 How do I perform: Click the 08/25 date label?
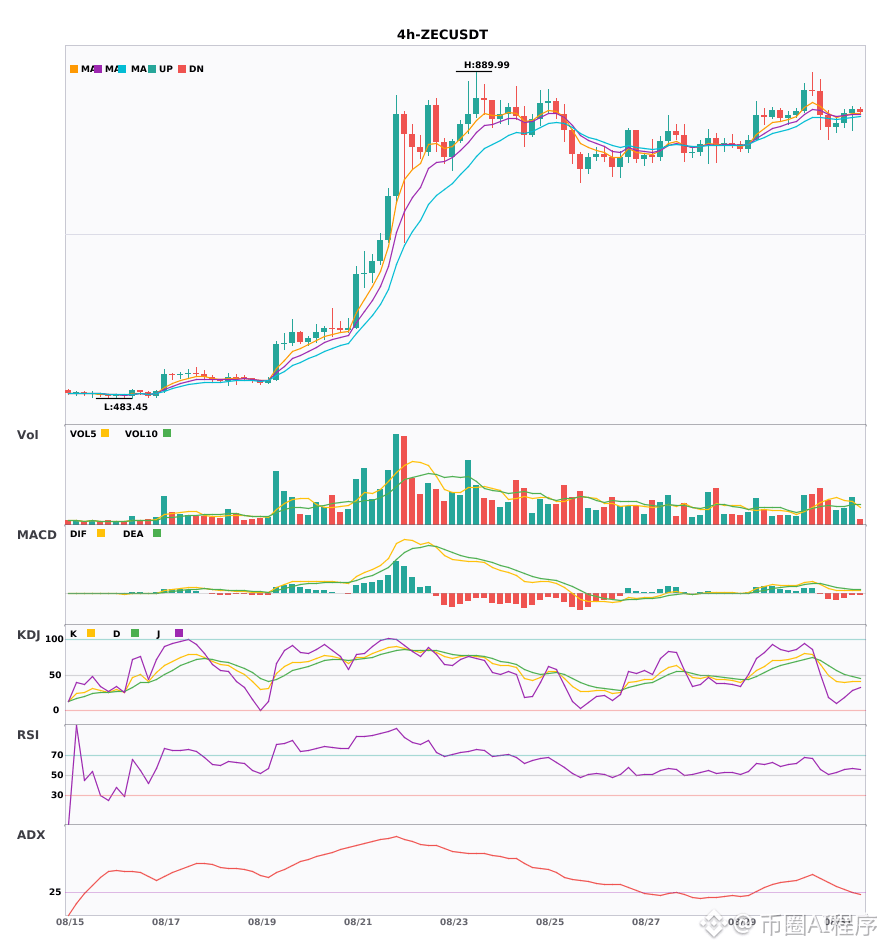(550, 922)
